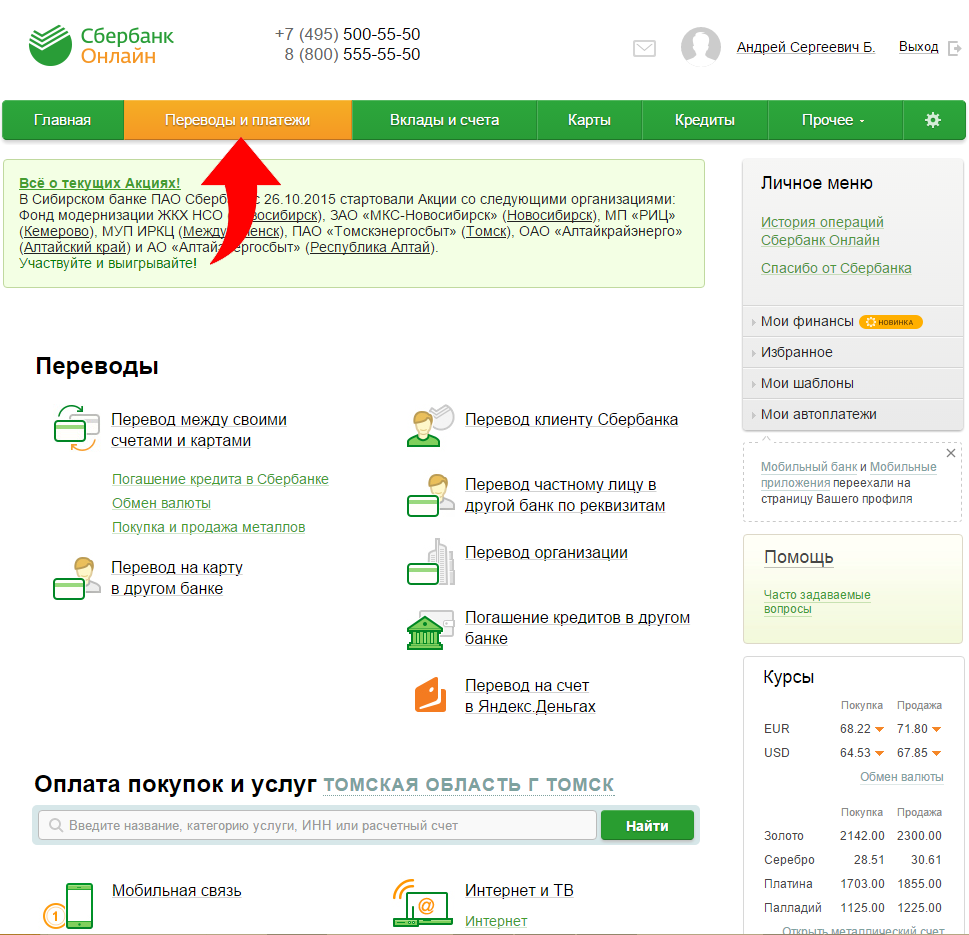
Task: Open settings via the gear icon
Action: pyautogui.click(x=933, y=120)
